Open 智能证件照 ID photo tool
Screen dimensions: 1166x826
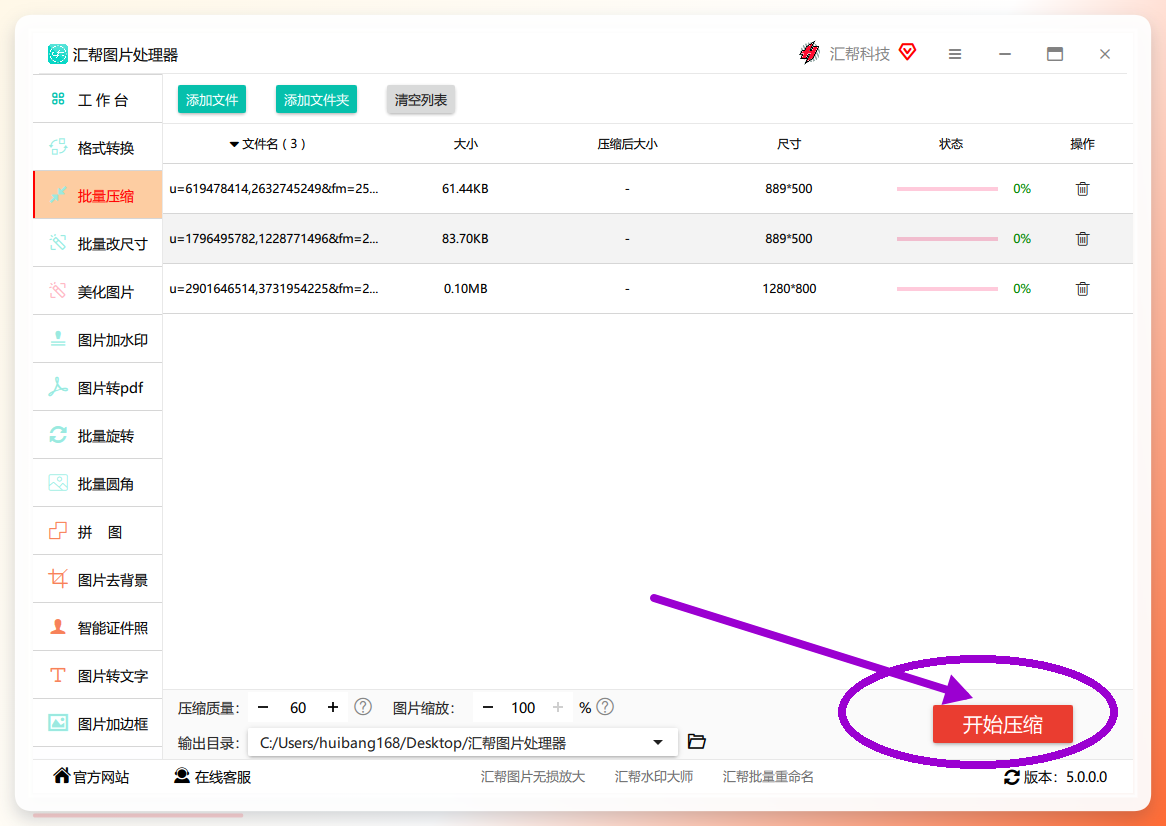[x=97, y=627]
